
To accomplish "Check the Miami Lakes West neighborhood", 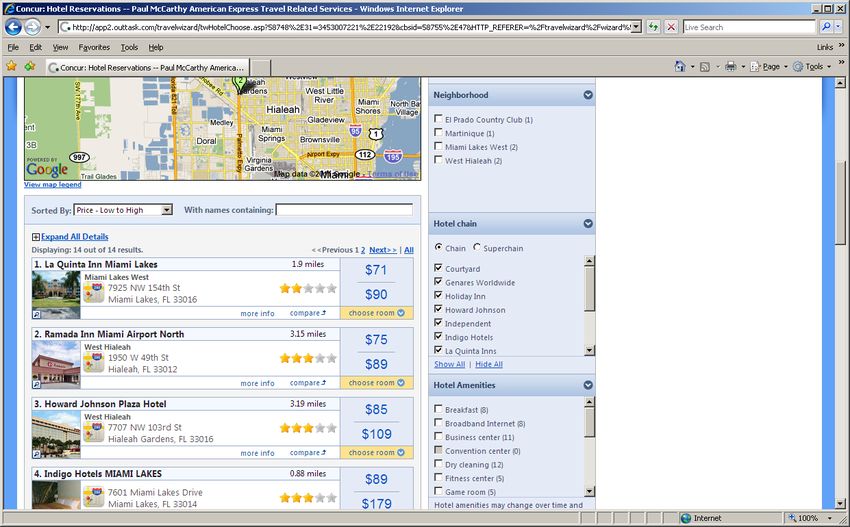I will click(439, 147).
